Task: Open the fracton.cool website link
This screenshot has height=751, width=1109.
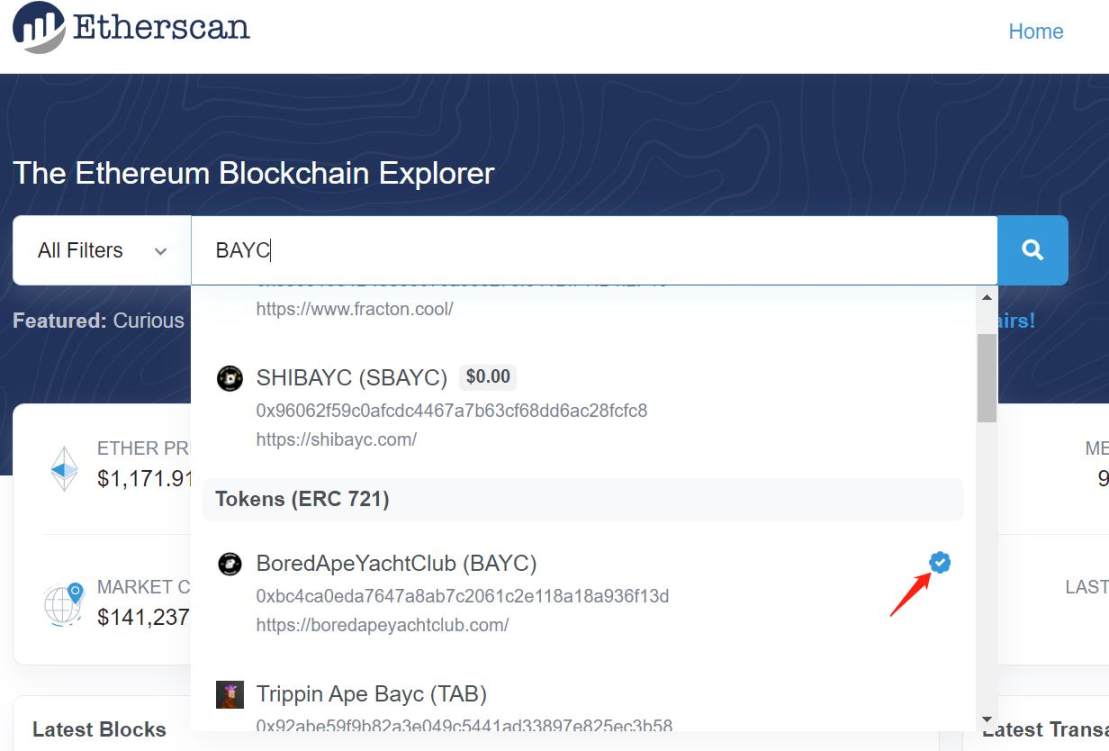Action: pos(354,309)
